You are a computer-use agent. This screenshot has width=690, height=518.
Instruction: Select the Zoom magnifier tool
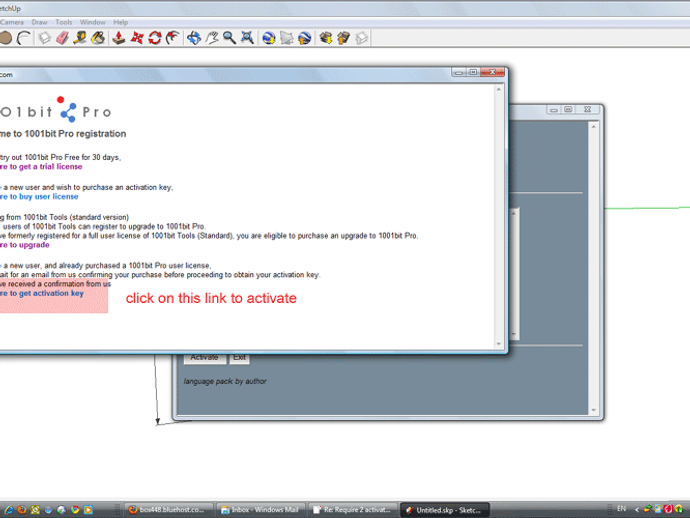pos(229,38)
